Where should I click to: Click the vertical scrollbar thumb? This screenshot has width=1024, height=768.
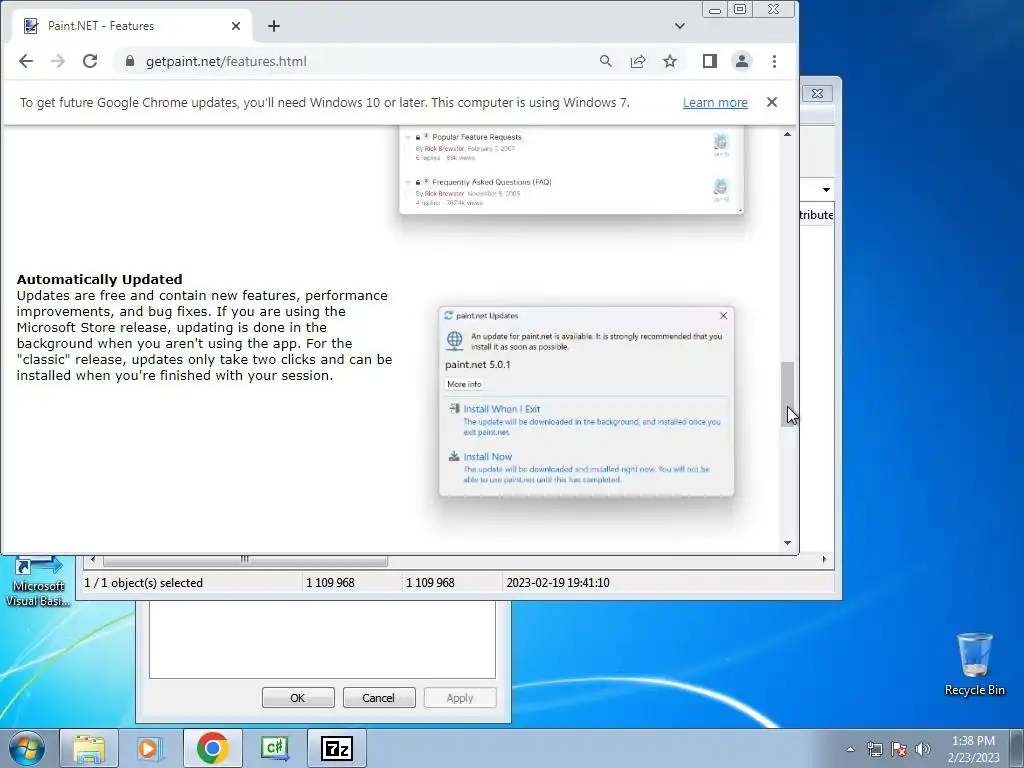[788, 394]
